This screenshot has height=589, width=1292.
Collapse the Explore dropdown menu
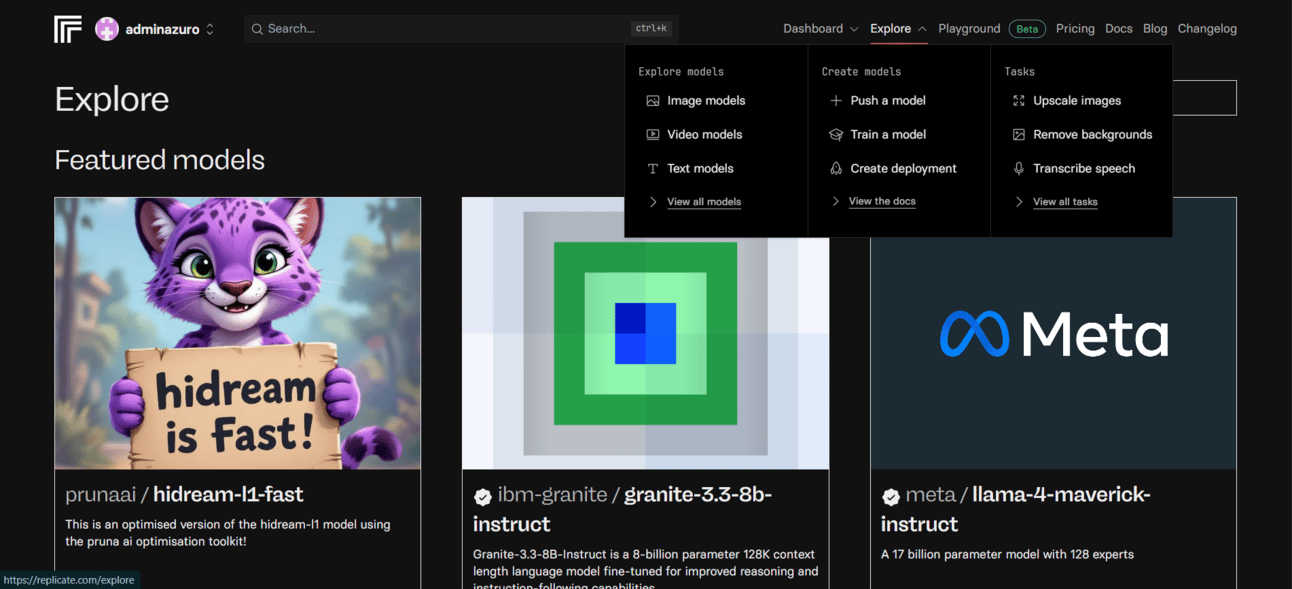tap(898, 29)
